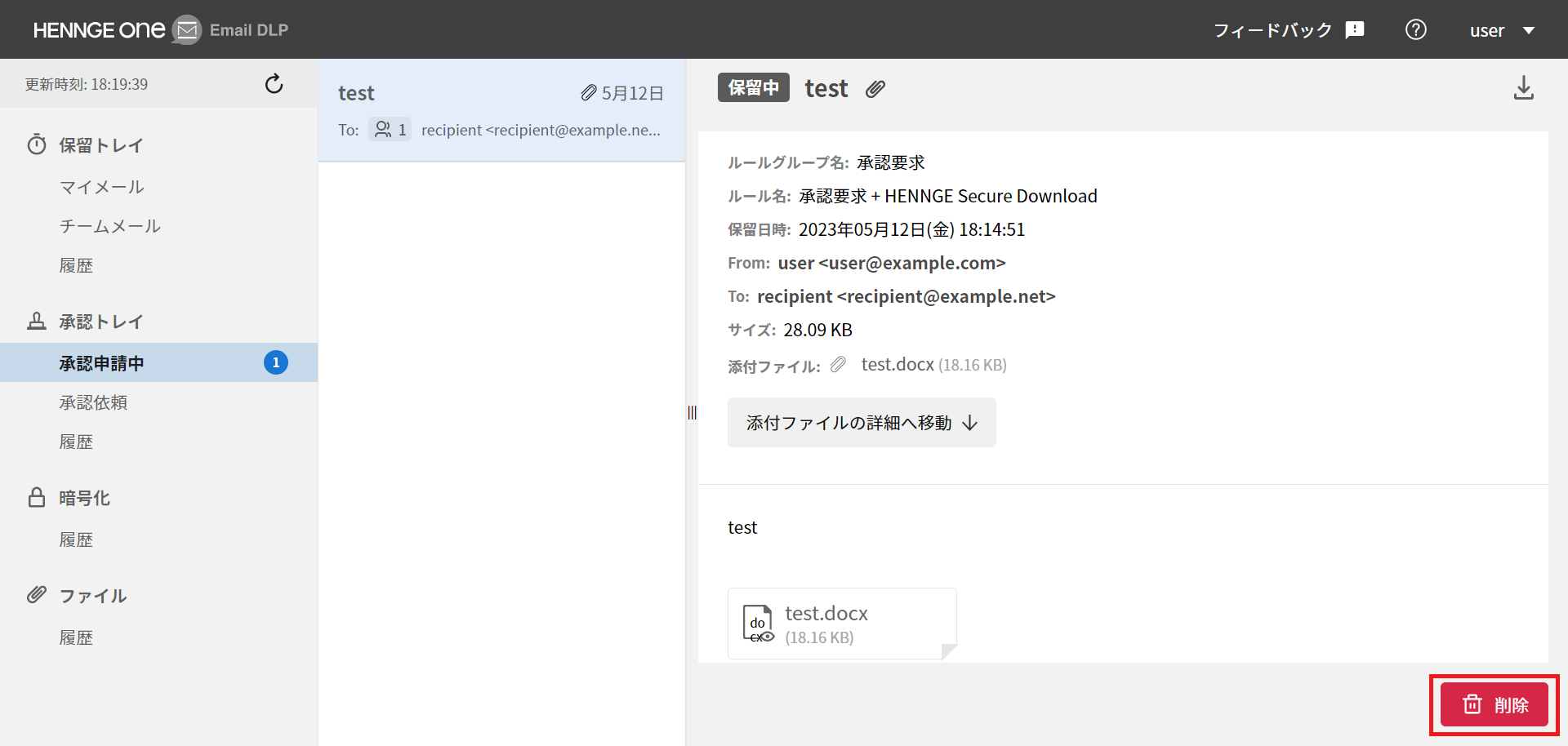Click the paperclip icon by 5月12日 date
The width and height of the screenshot is (1568, 746).
[x=589, y=93]
